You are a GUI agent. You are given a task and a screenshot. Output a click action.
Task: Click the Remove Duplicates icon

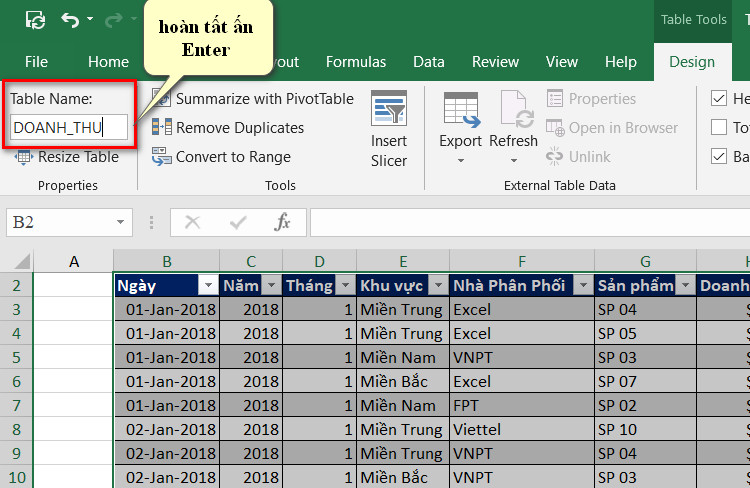[x=162, y=127]
